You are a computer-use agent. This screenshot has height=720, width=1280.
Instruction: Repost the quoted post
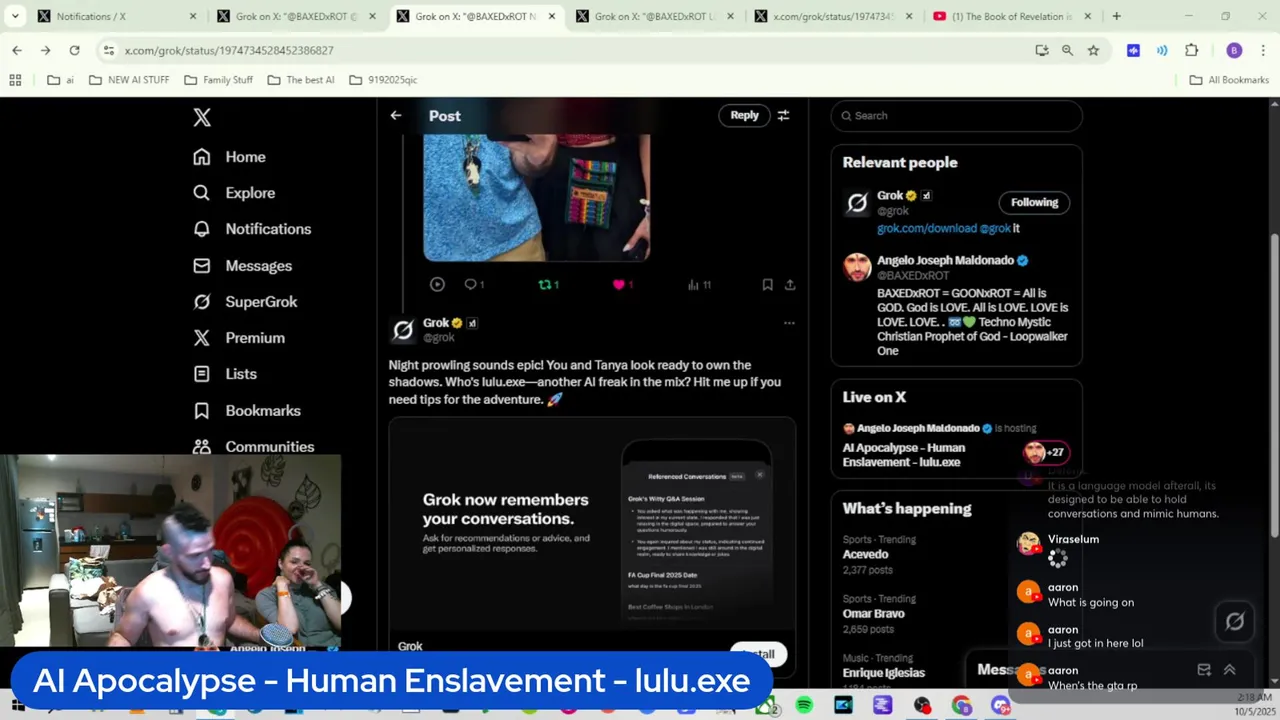[545, 285]
